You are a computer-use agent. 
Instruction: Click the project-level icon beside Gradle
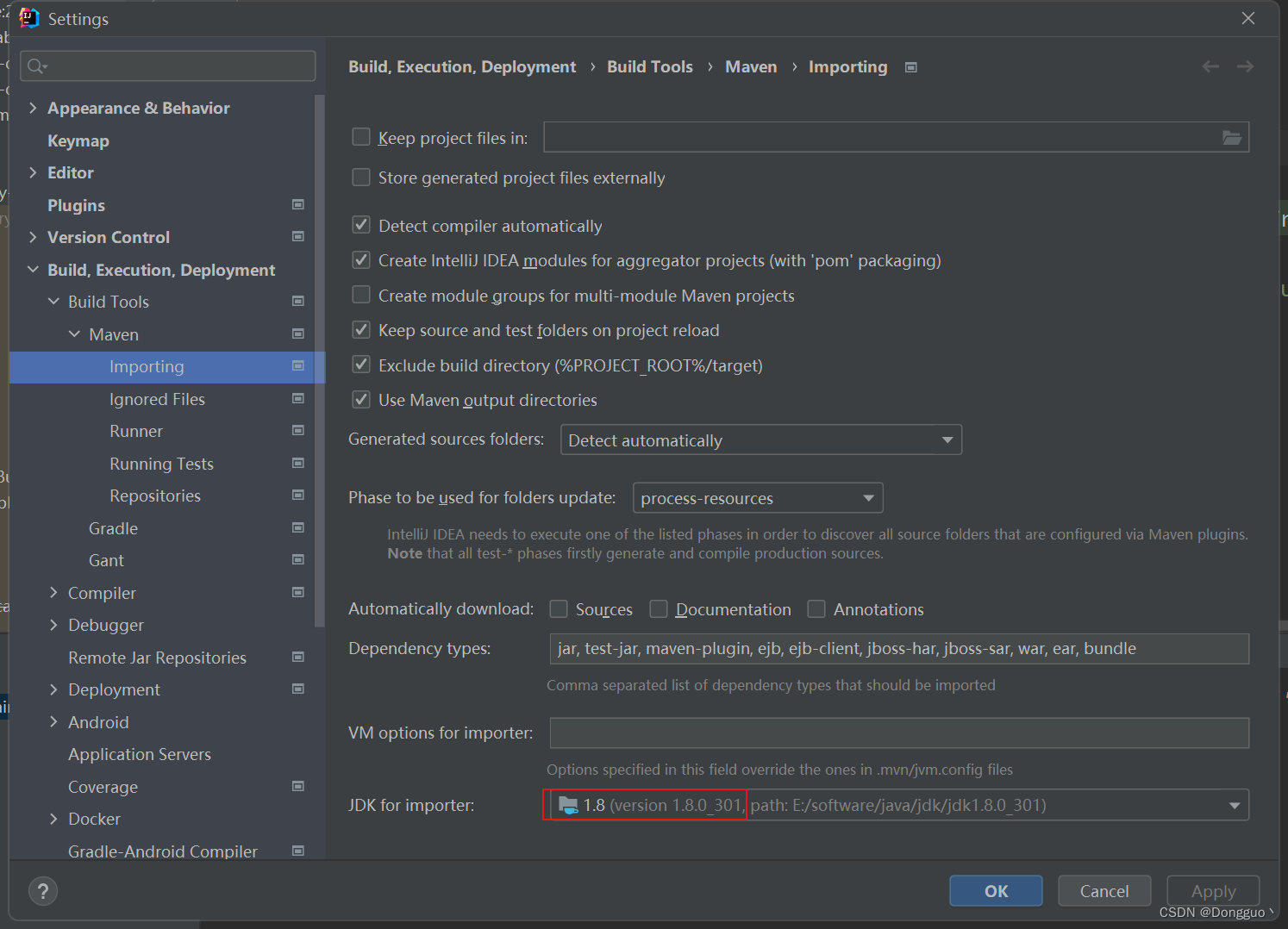pyautogui.click(x=298, y=527)
